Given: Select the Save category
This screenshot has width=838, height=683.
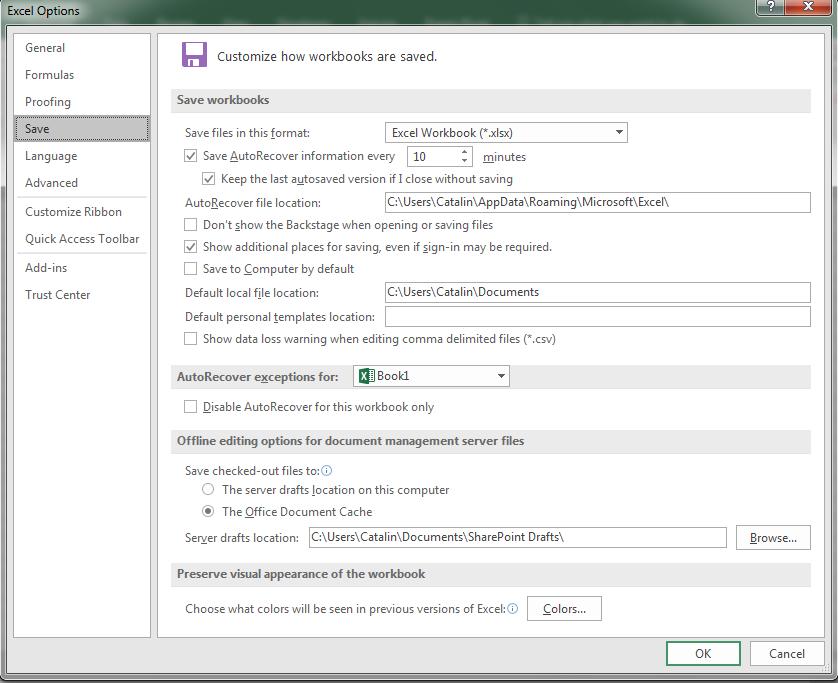Looking at the screenshot, I should 82,129.
